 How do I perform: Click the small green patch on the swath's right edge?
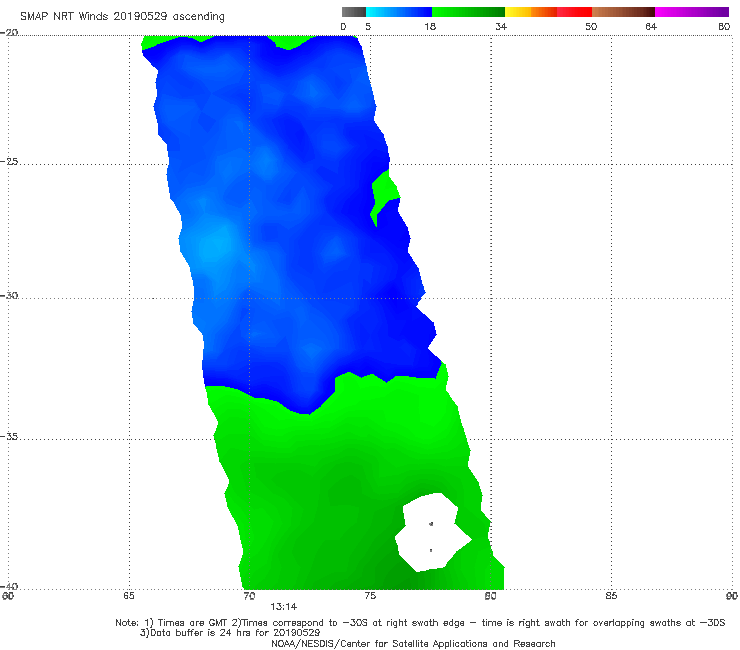point(384,196)
